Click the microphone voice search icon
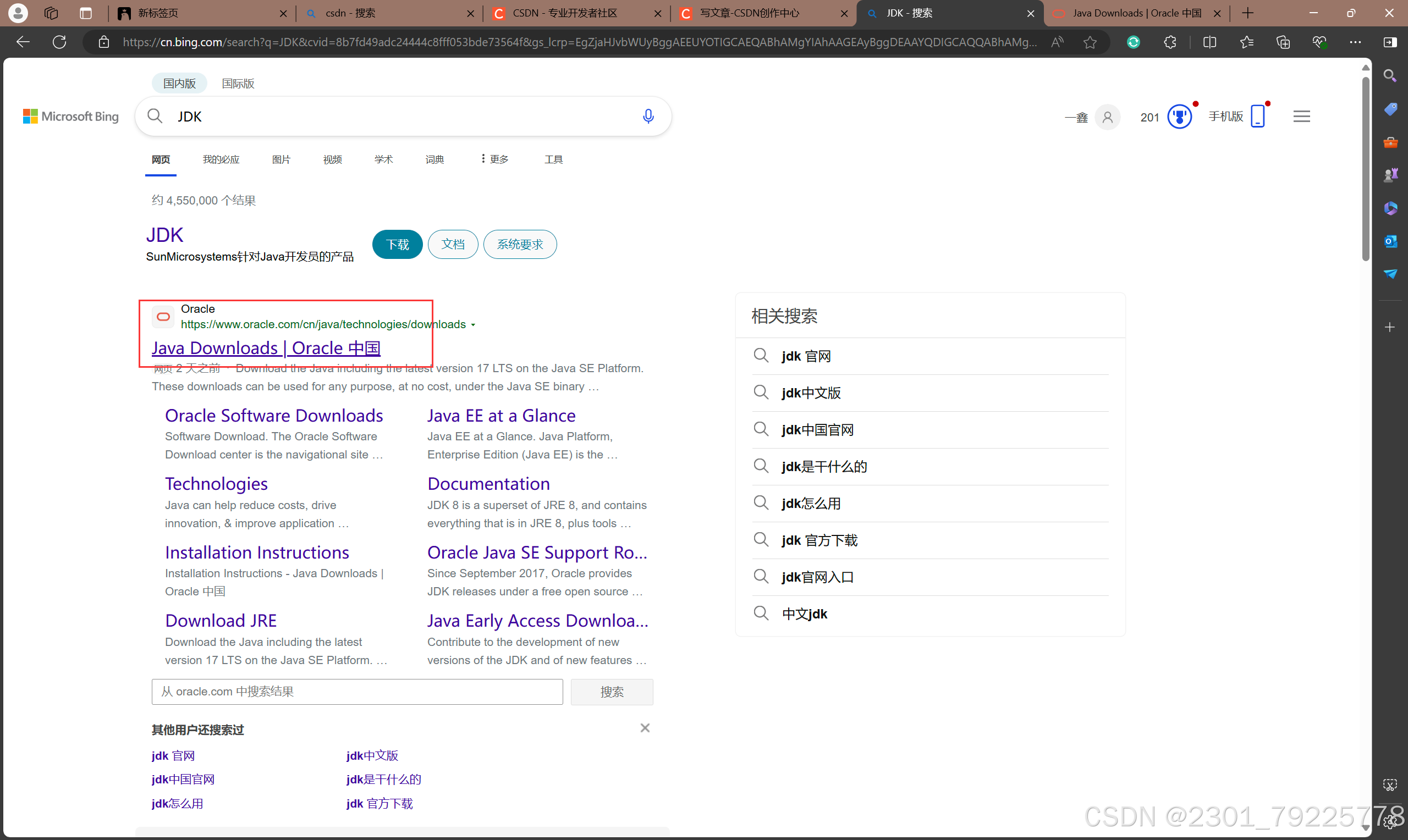 (648, 116)
